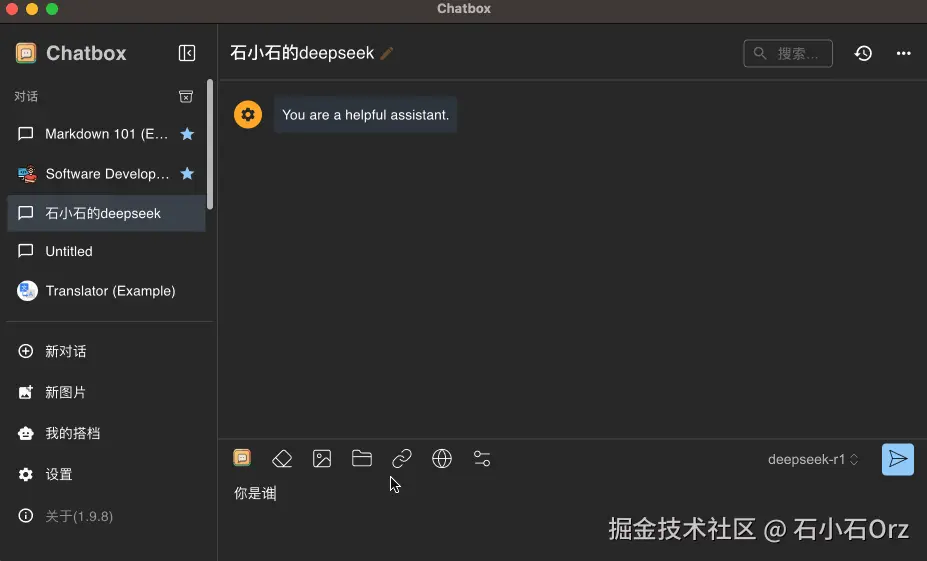The width and height of the screenshot is (927, 561).
Task: Click the sidebar conversation list scrollbar
Action: click(210, 144)
